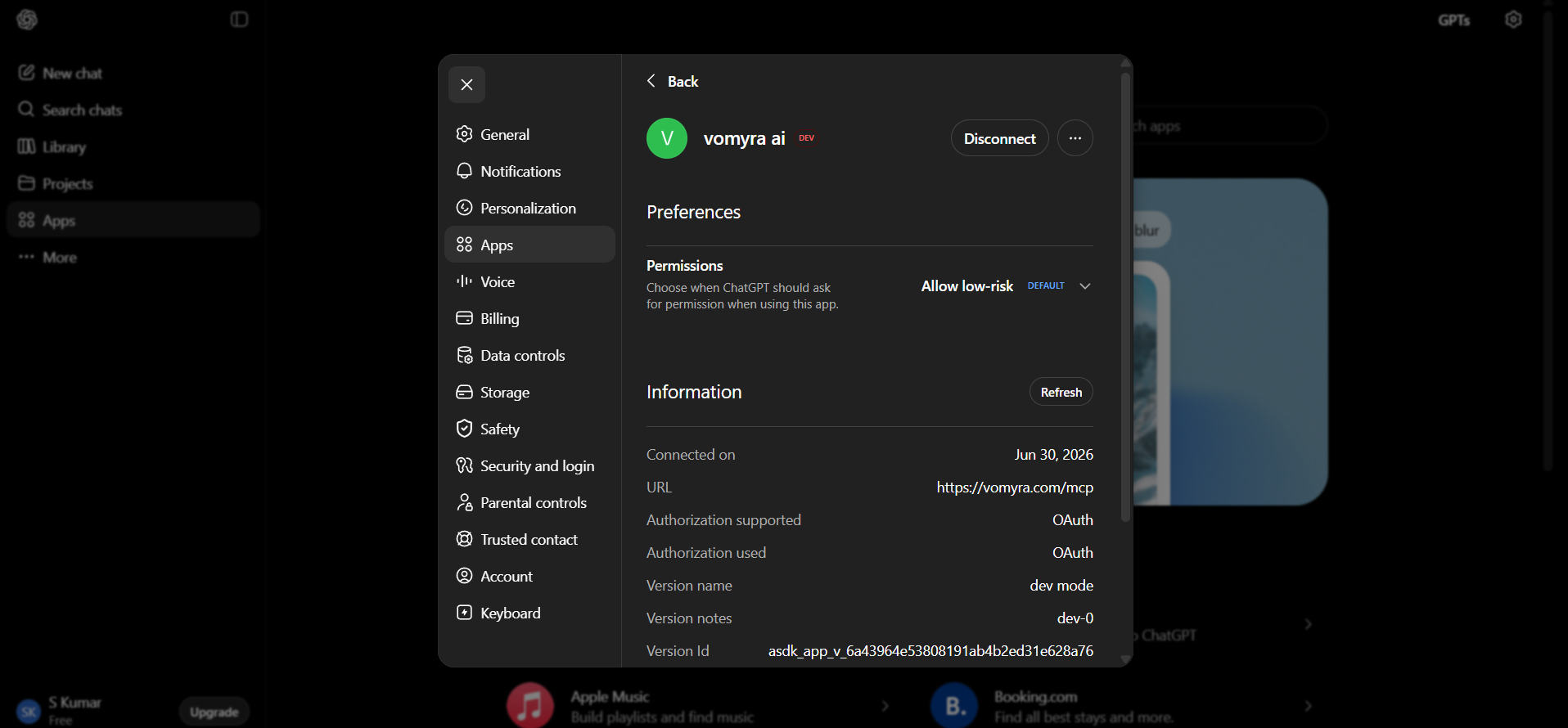Go to the Storage settings tab
Screen dimensions: 1568x728
tap(529, 392)
